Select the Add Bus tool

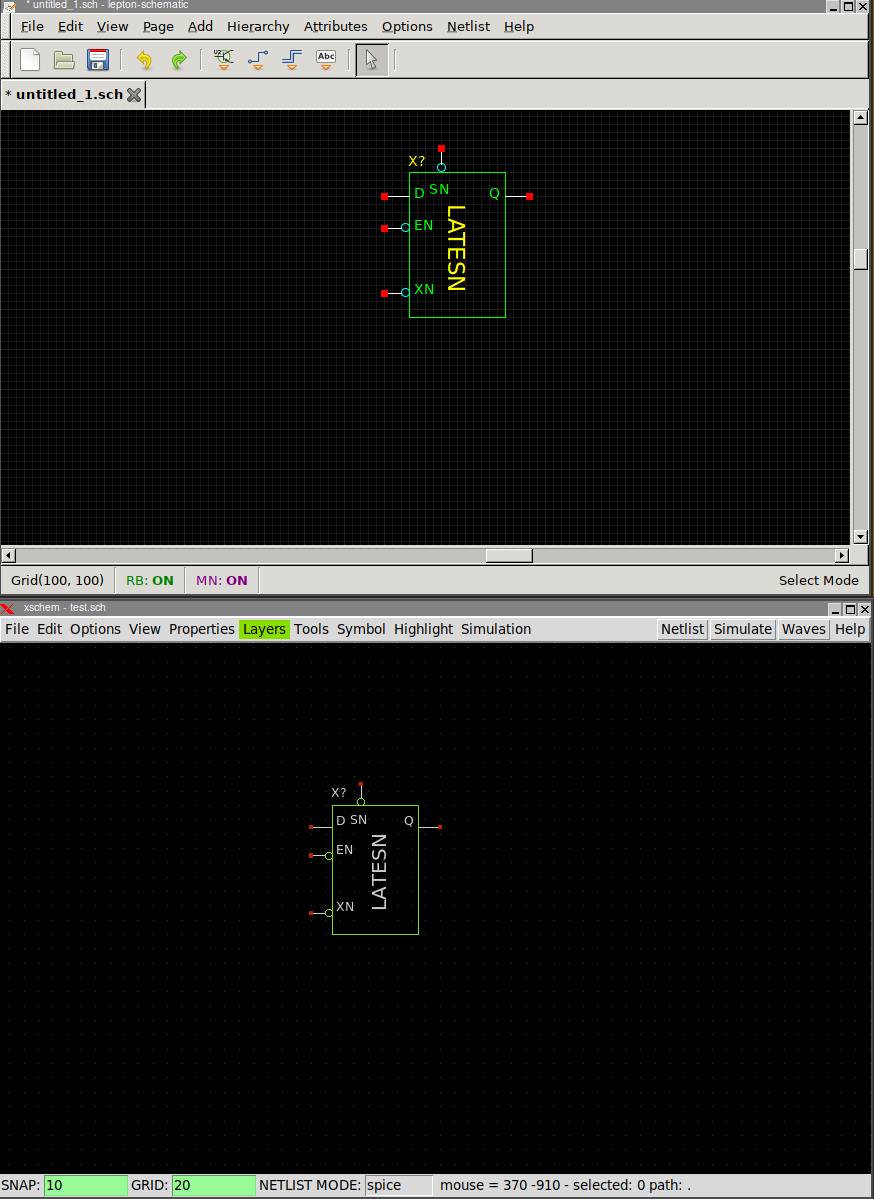[x=291, y=60]
